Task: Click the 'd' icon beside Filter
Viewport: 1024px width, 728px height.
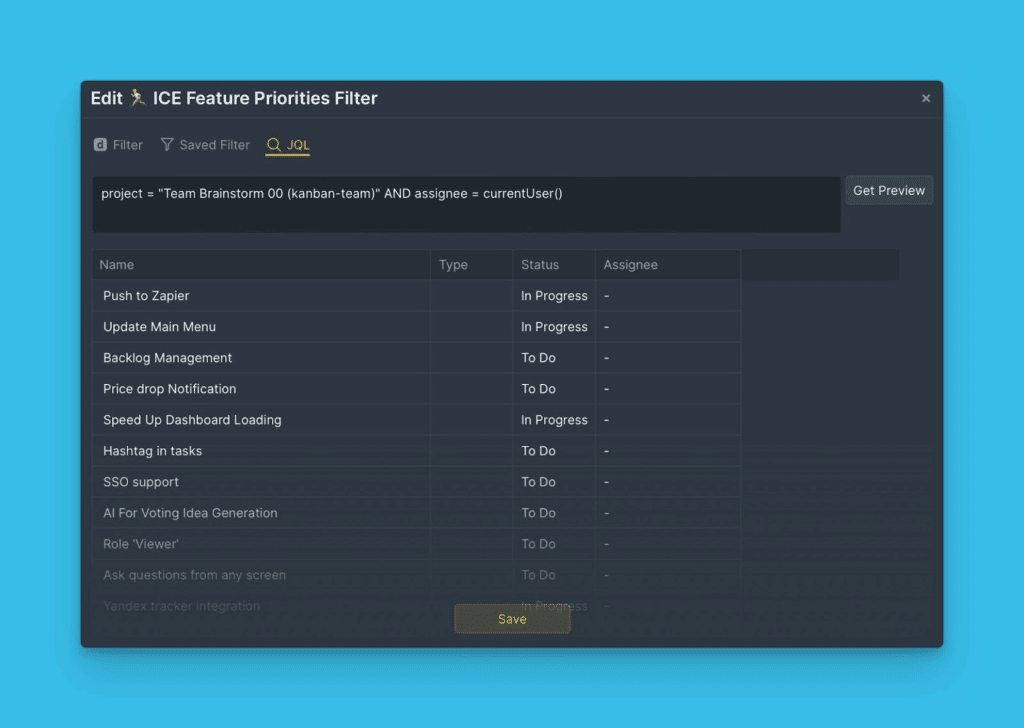Action: pos(100,145)
